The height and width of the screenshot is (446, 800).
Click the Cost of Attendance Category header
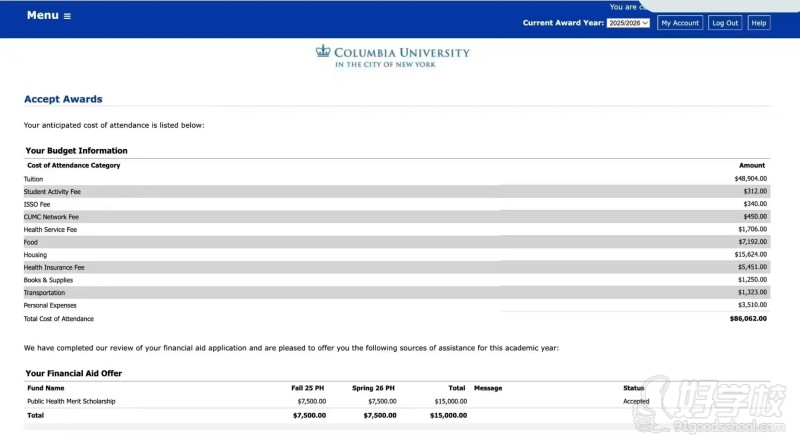[73, 165]
